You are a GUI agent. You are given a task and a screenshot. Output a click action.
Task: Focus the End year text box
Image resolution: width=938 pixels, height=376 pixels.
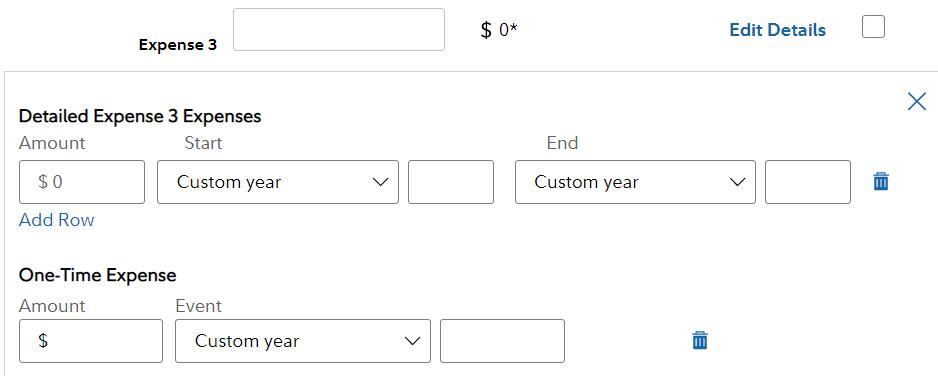(808, 182)
